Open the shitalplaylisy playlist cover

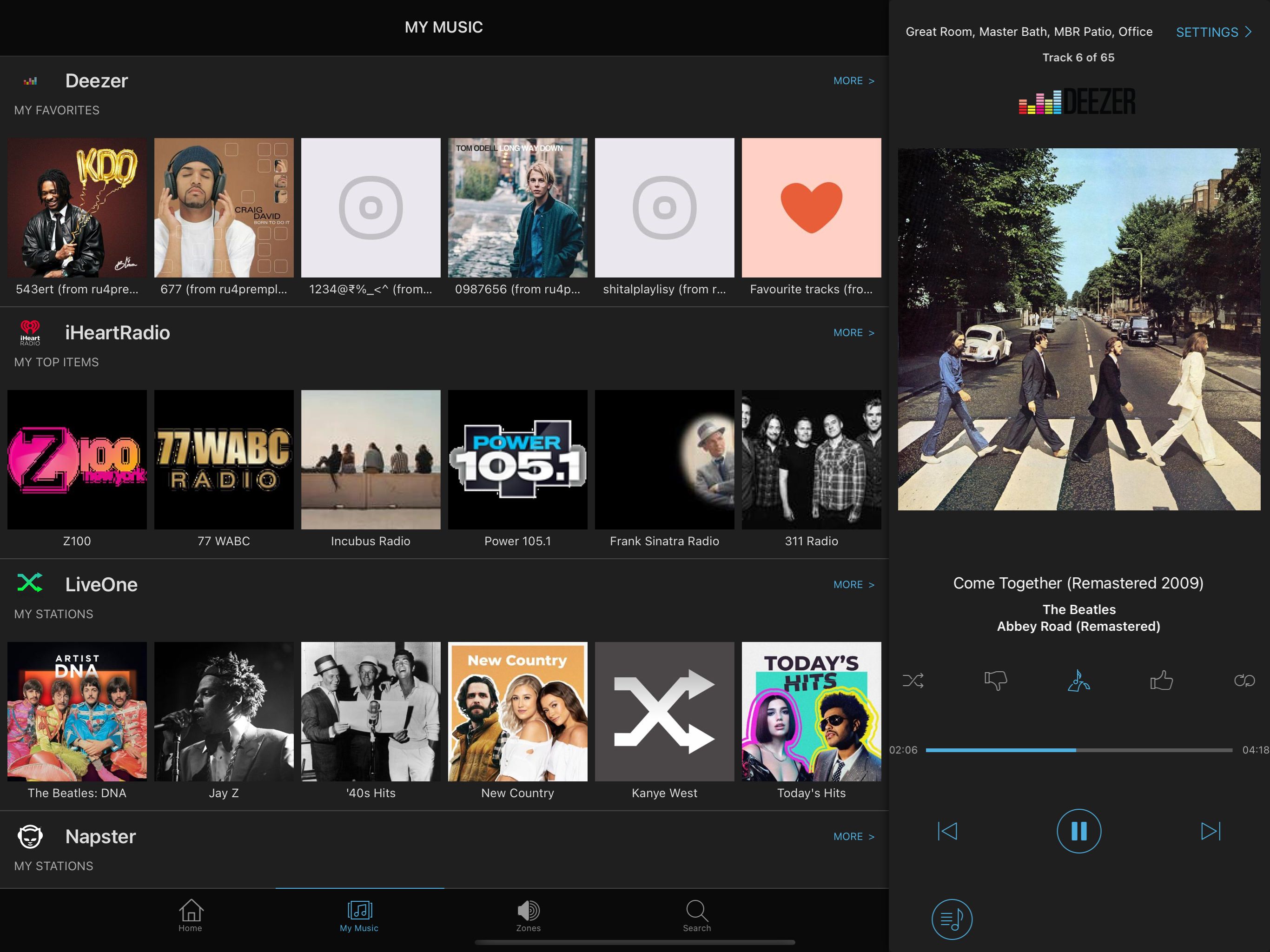click(665, 208)
